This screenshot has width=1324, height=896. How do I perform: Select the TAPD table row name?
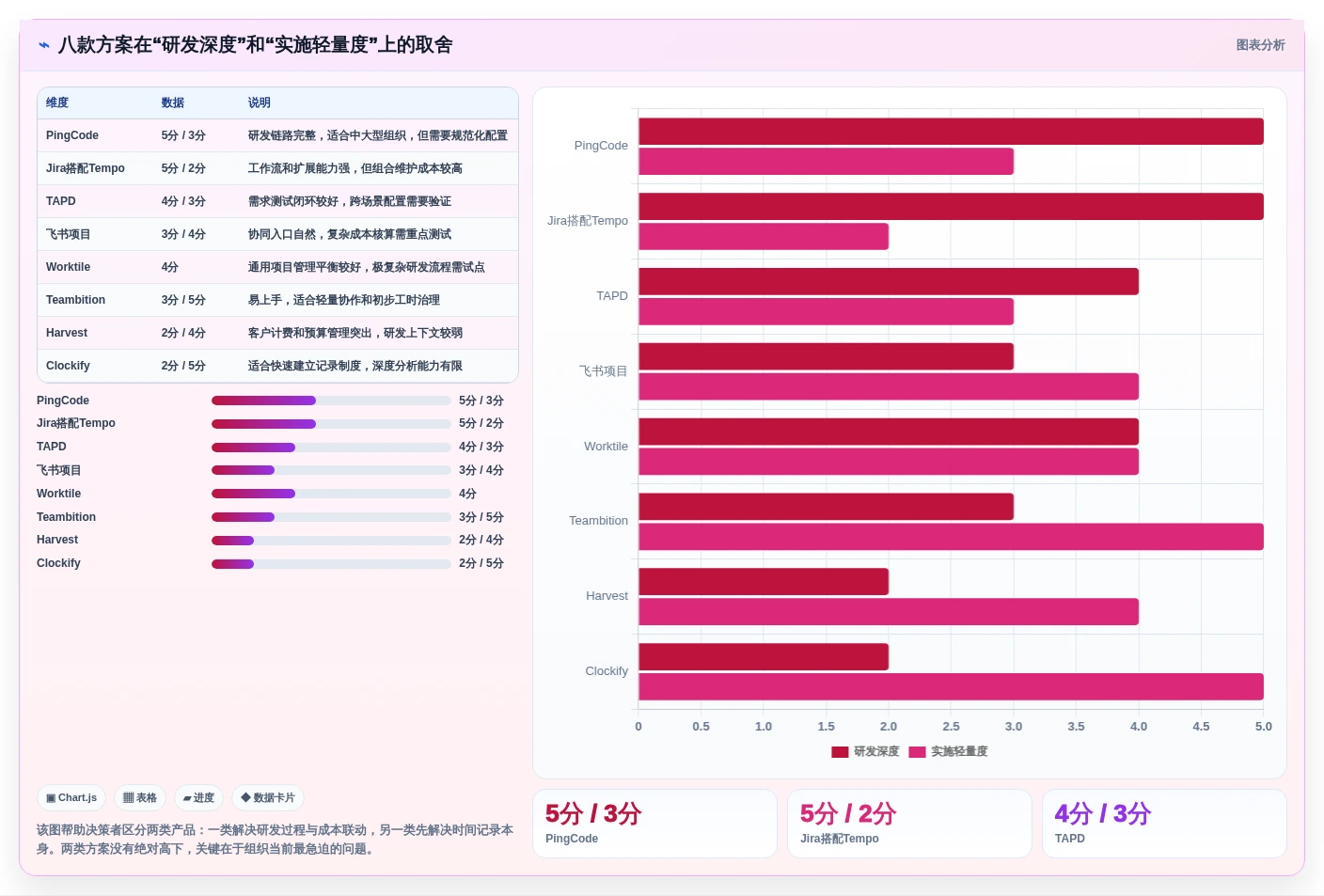point(61,201)
